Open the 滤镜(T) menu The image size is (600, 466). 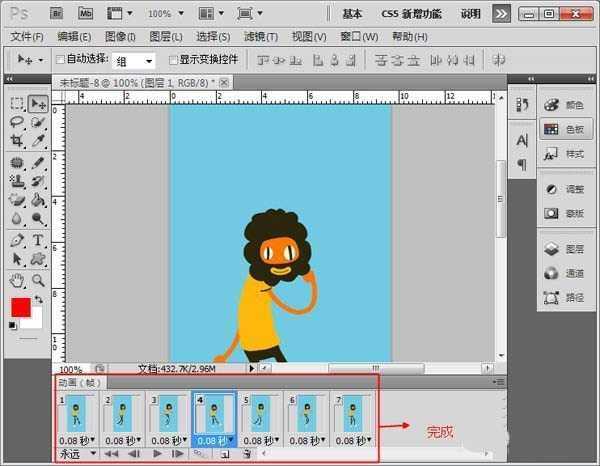pyautogui.click(x=258, y=37)
